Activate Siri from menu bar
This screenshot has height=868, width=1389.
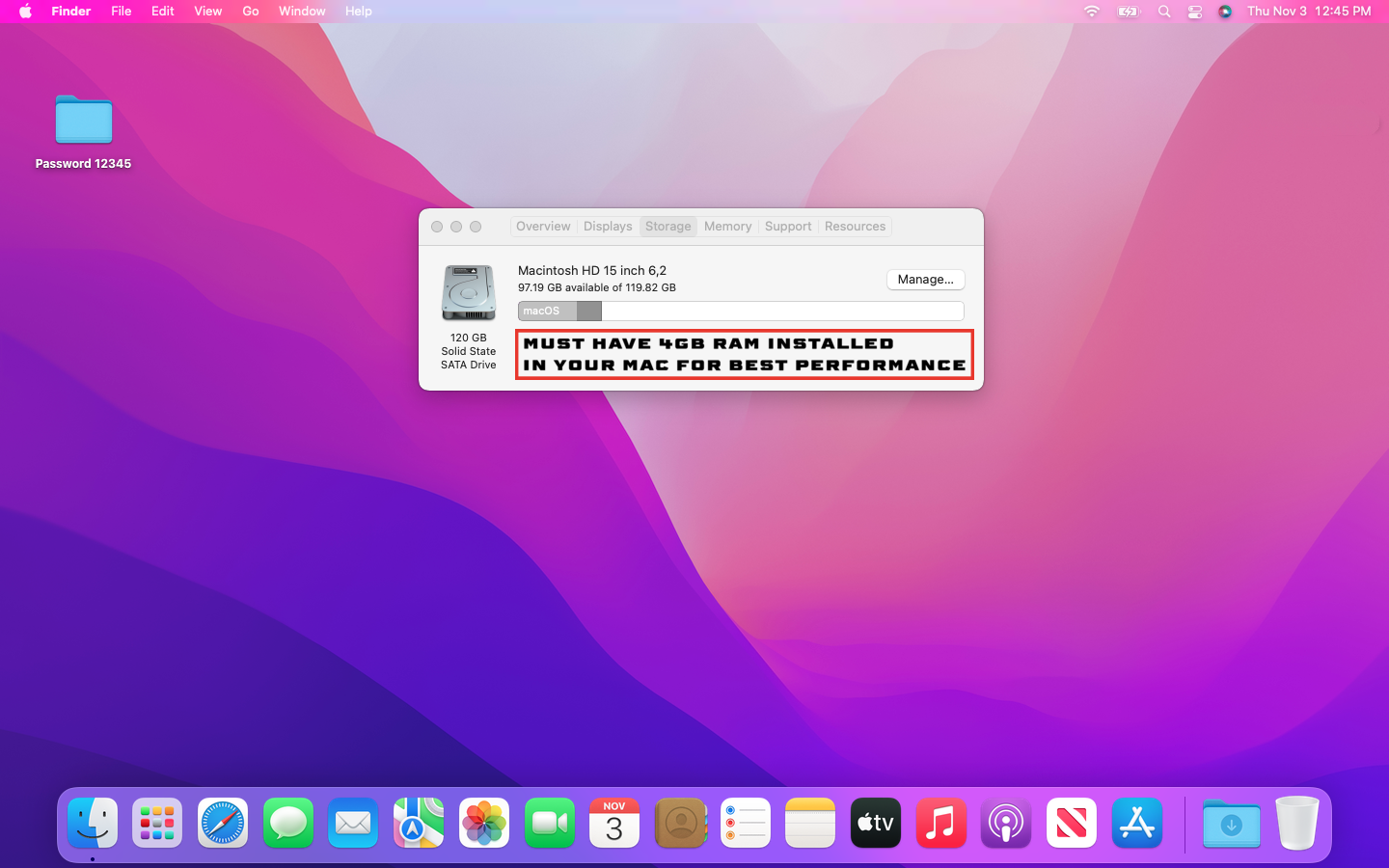[1225, 12]
